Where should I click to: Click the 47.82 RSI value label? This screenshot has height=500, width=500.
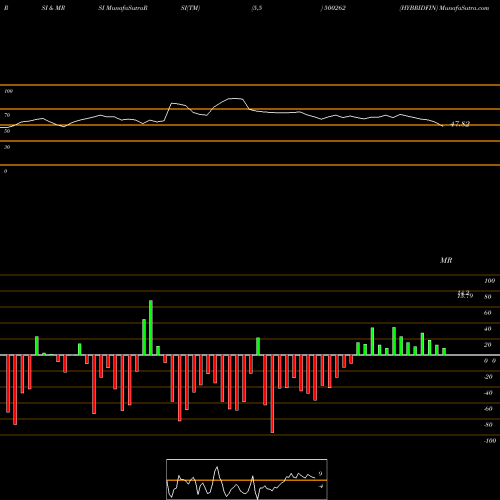click(x=460, y=124)
